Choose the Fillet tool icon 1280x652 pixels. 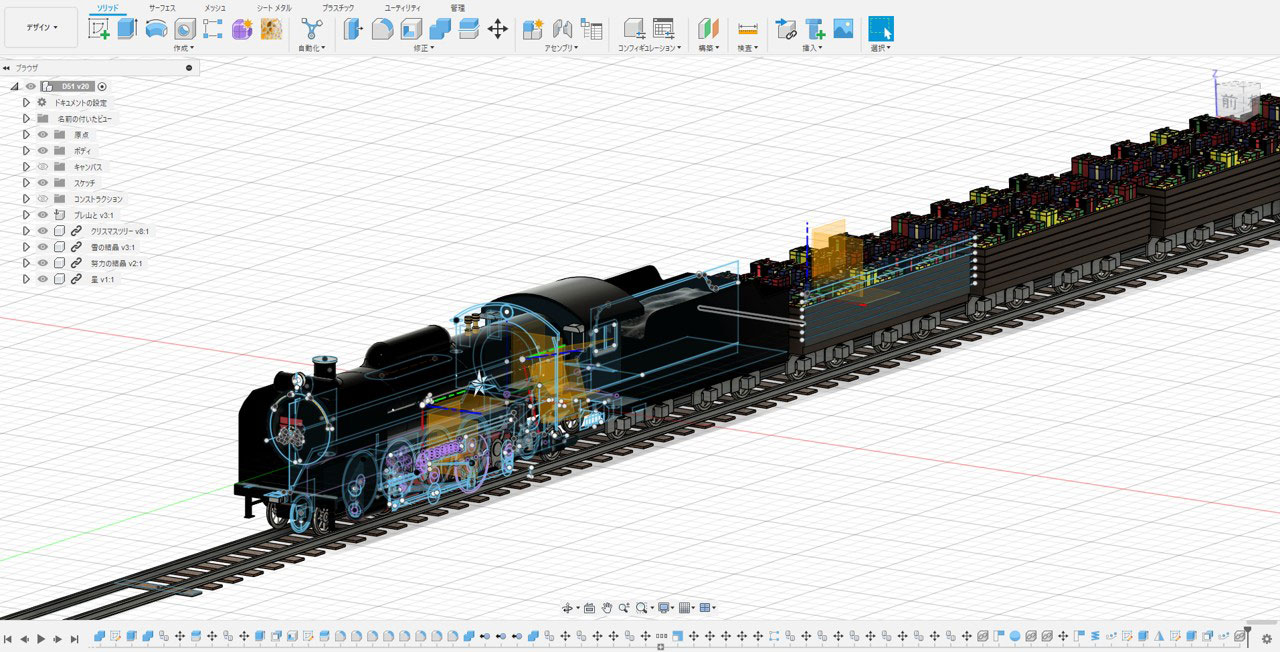pos(382,29)
